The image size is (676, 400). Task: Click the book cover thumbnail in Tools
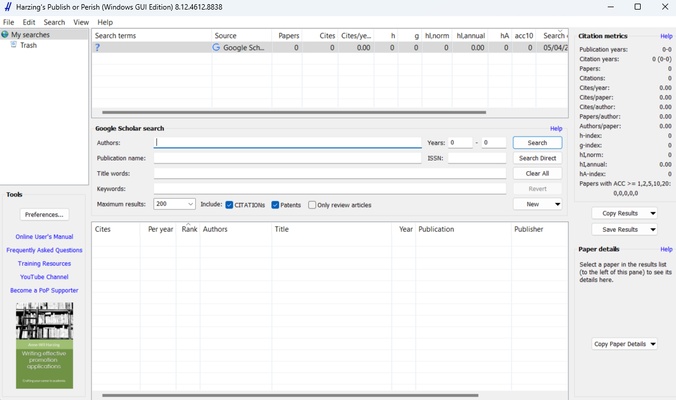coord(44,345)
